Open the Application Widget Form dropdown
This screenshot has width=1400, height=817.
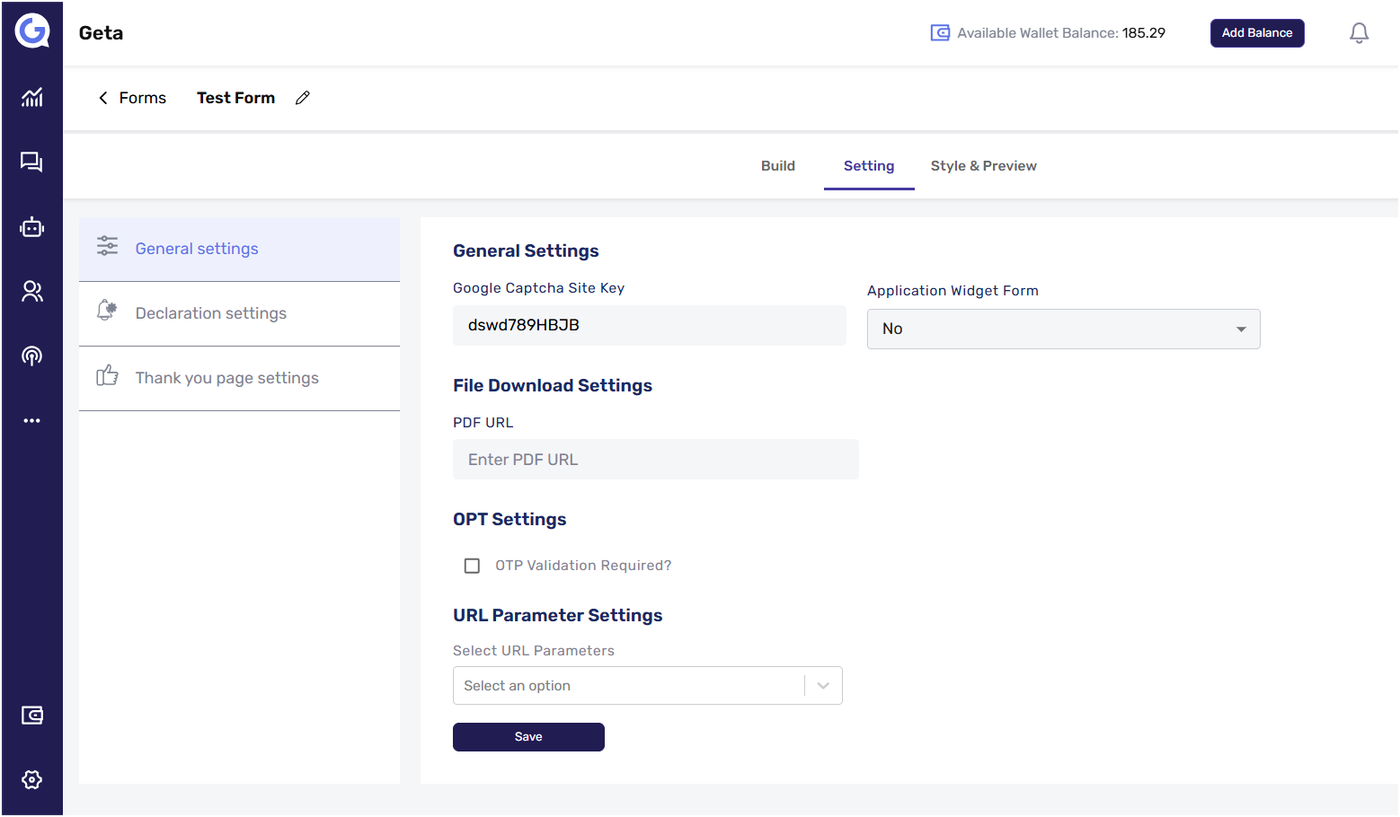(1063, 329)
